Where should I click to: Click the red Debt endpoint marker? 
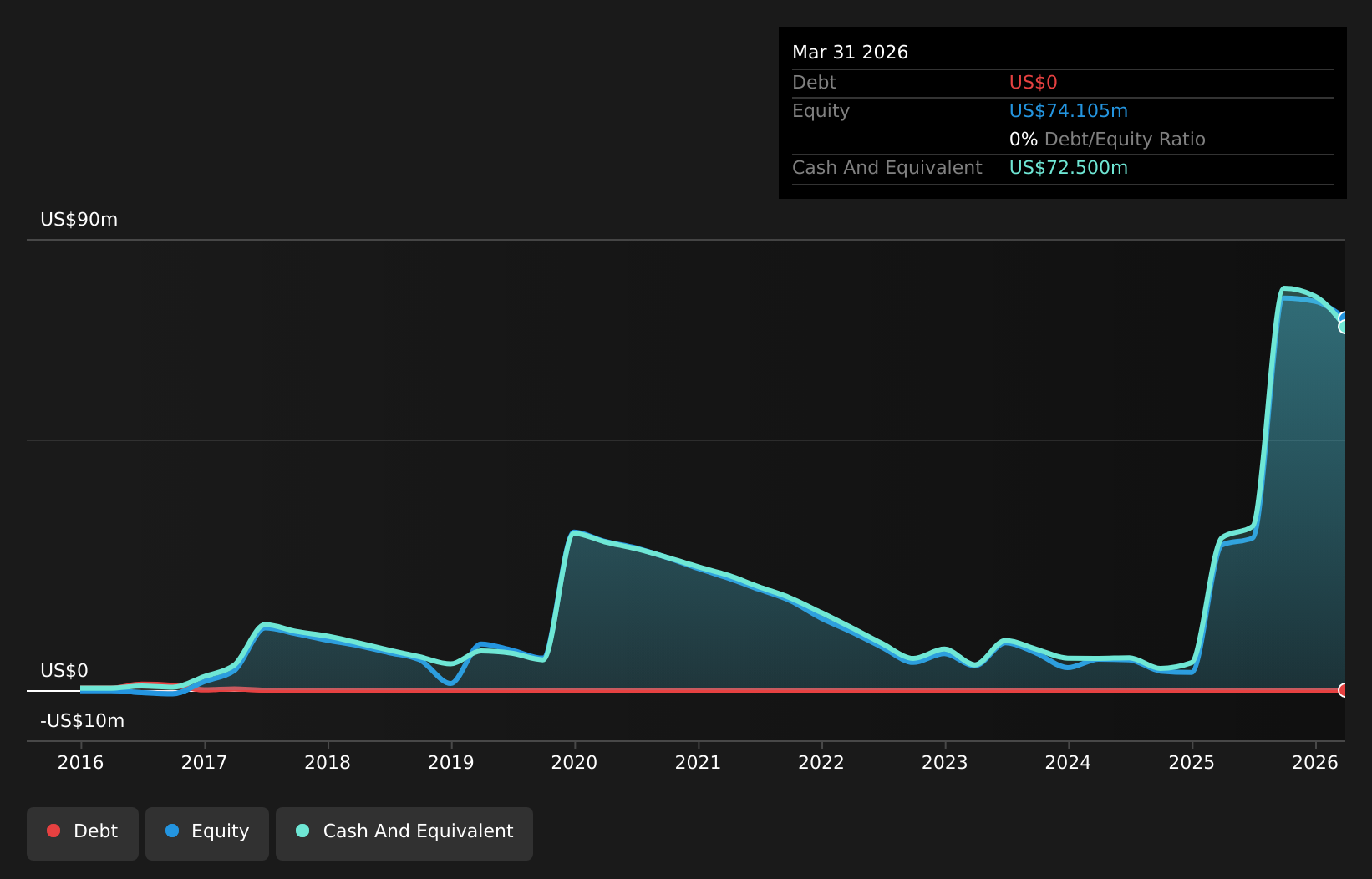pos(1344,690)
